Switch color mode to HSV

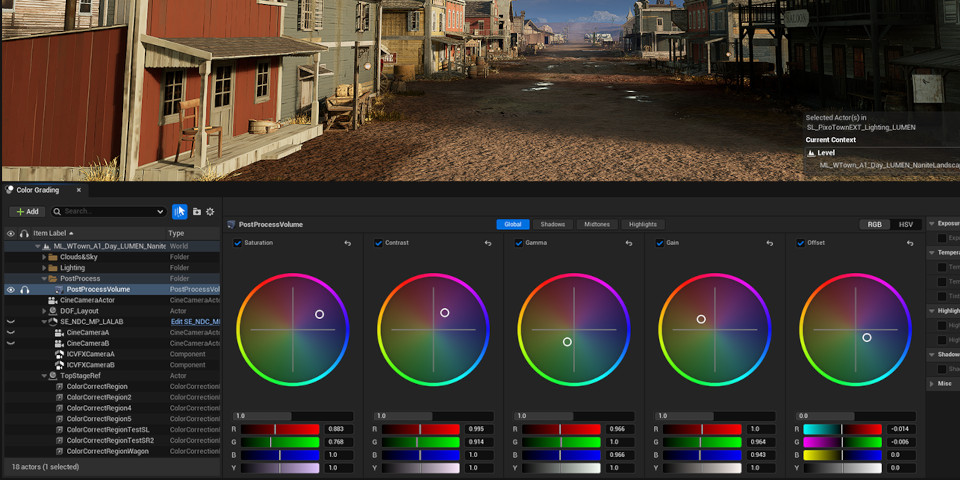coord(905,225)
